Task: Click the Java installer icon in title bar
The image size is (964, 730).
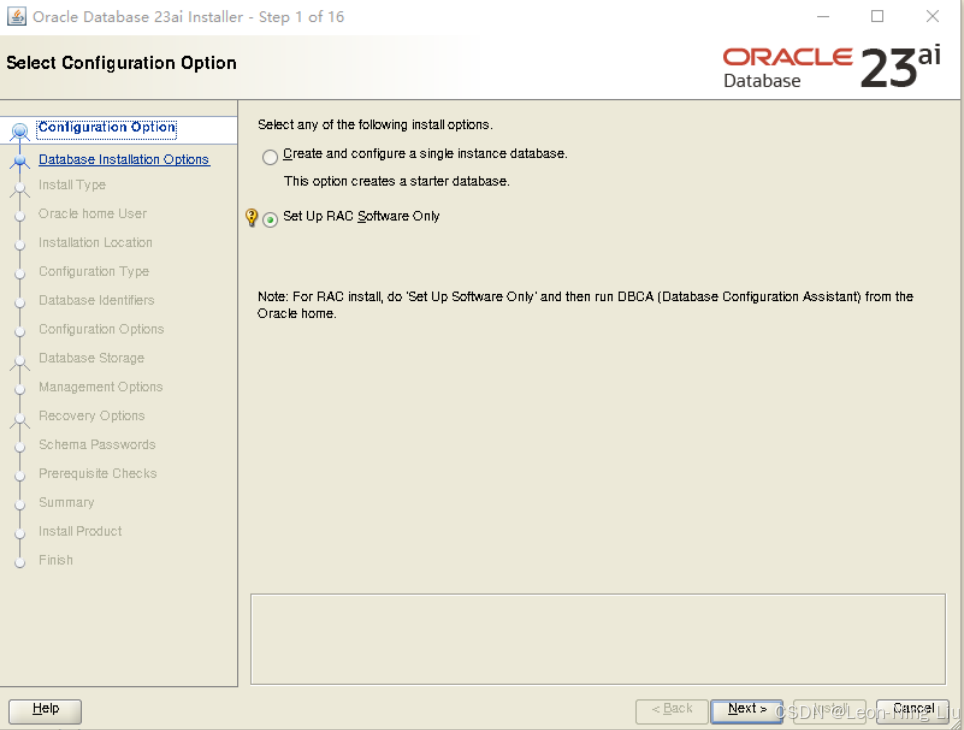Action: point(17,17)
